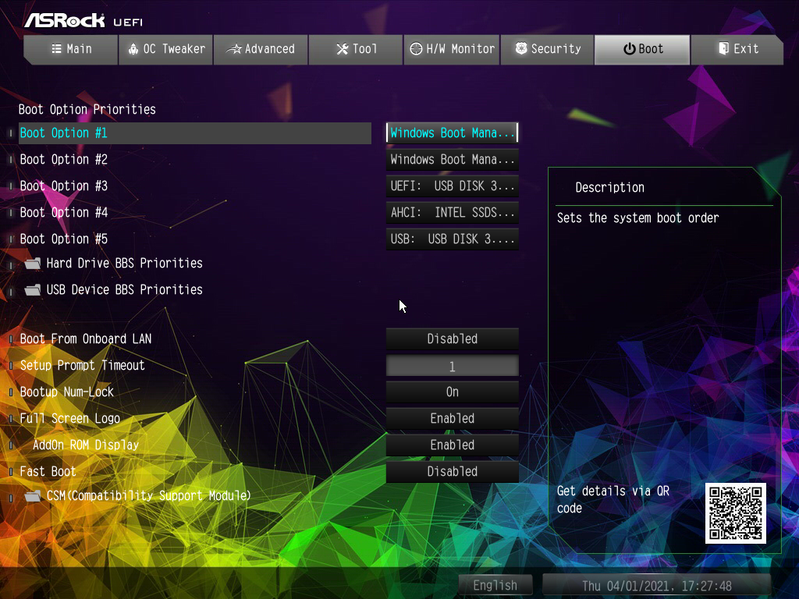Change Boot From Onboard LAN Disabled value
This screenshot has width=799, height=599.
[x=452, y=339]
